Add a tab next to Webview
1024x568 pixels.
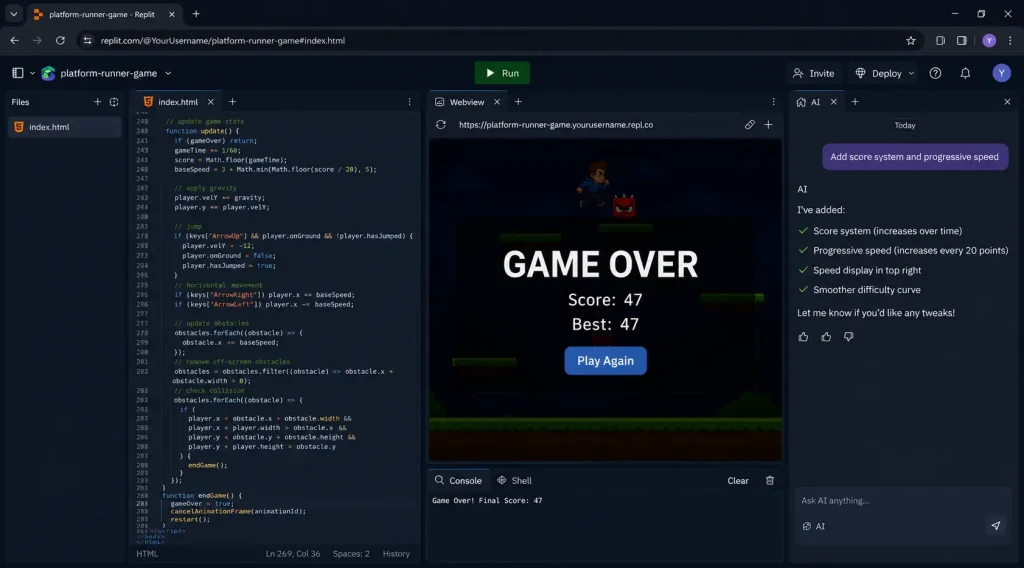[518, 102]
